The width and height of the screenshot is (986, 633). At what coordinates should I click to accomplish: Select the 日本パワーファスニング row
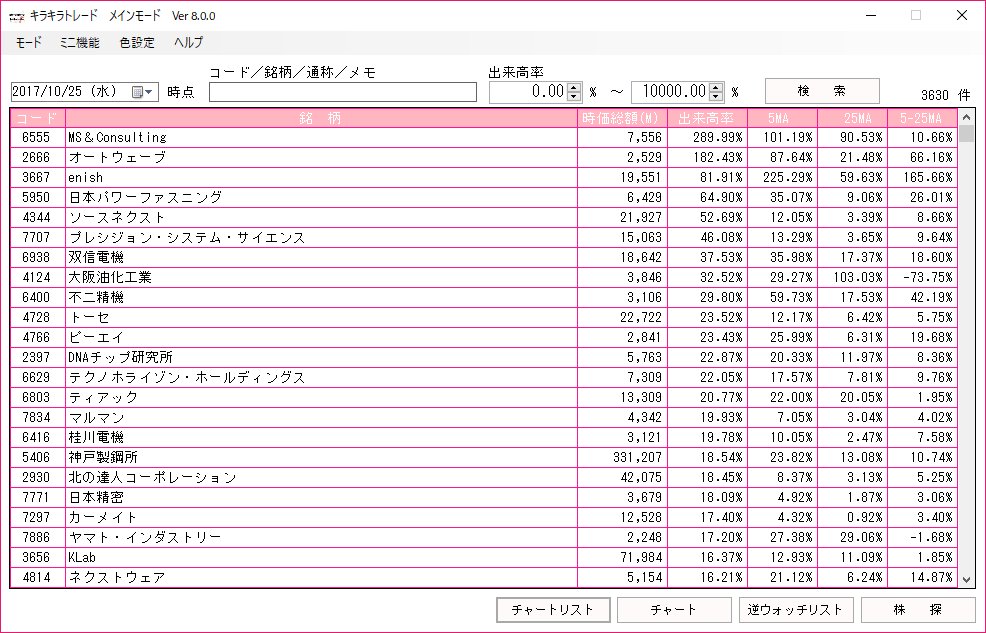click(x=484, y=197)
